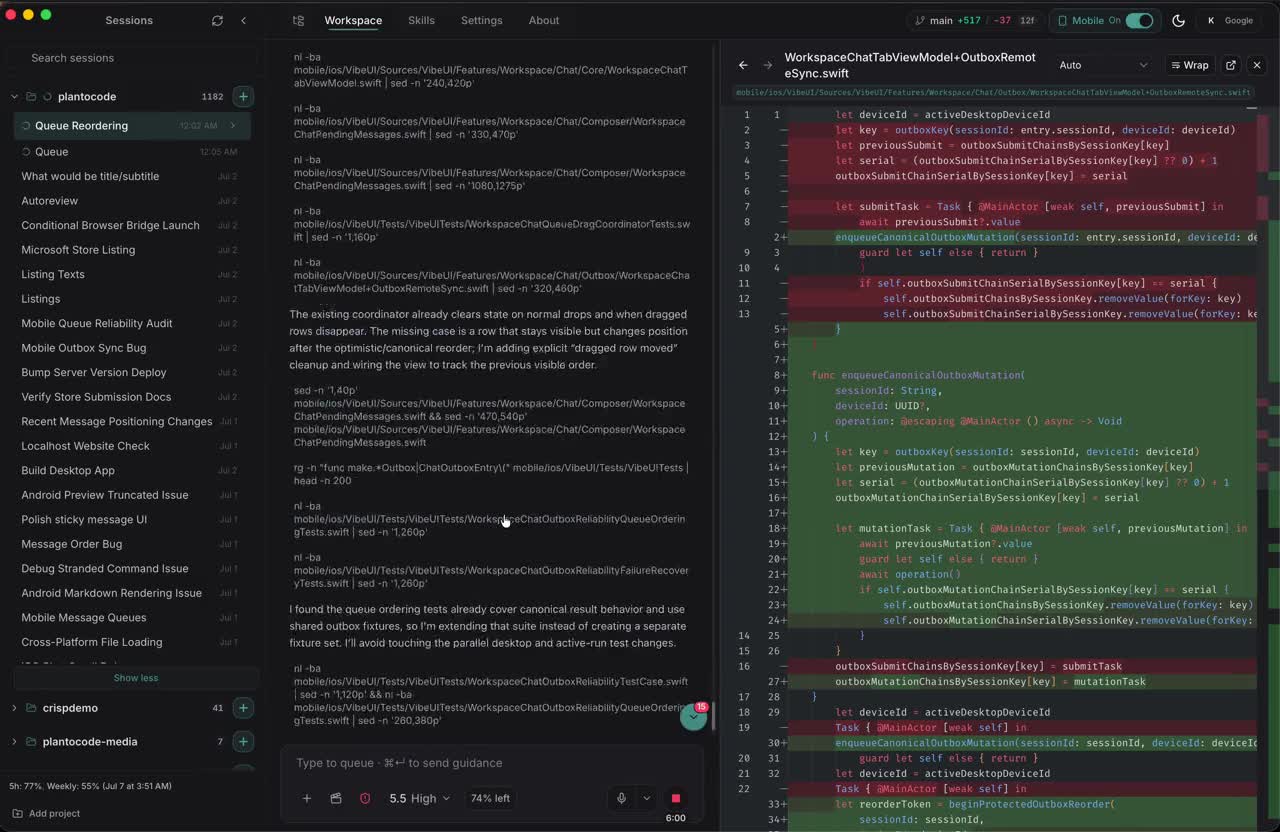Image resolution: width=1280 pixels, height=832 pixels.
Task: Open the Autoreview session
Action: 131,201
